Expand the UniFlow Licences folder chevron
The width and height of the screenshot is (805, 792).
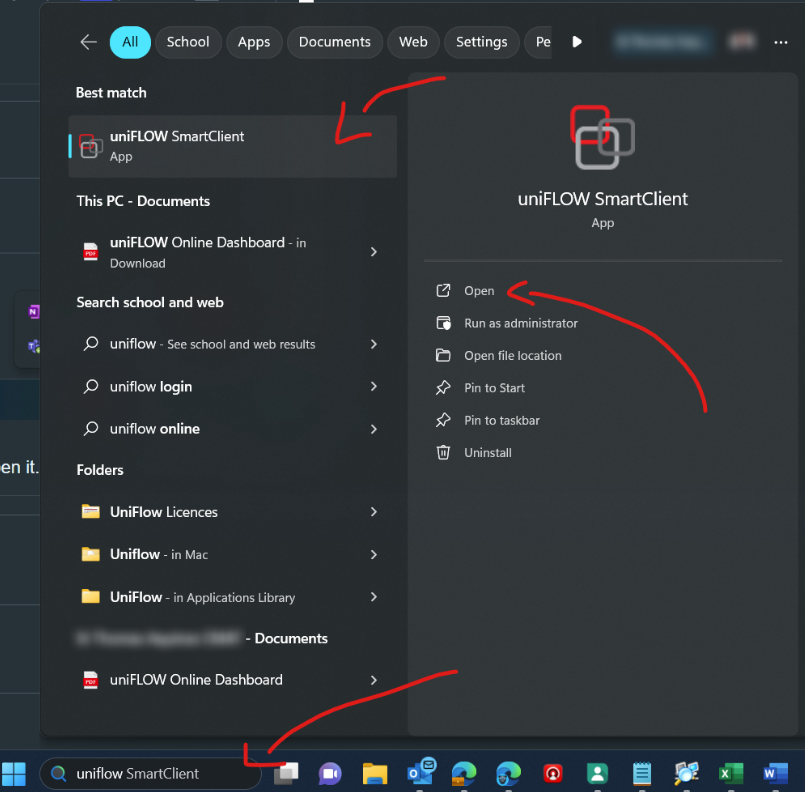374,512
